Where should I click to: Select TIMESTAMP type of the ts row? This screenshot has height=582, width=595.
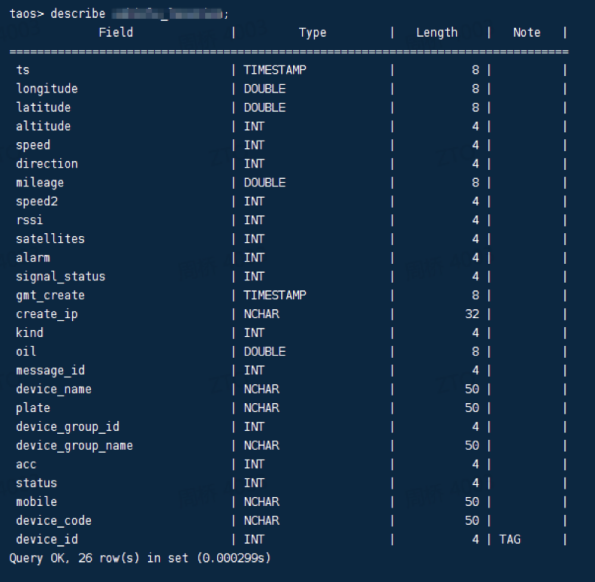click(x=275, y=70)
